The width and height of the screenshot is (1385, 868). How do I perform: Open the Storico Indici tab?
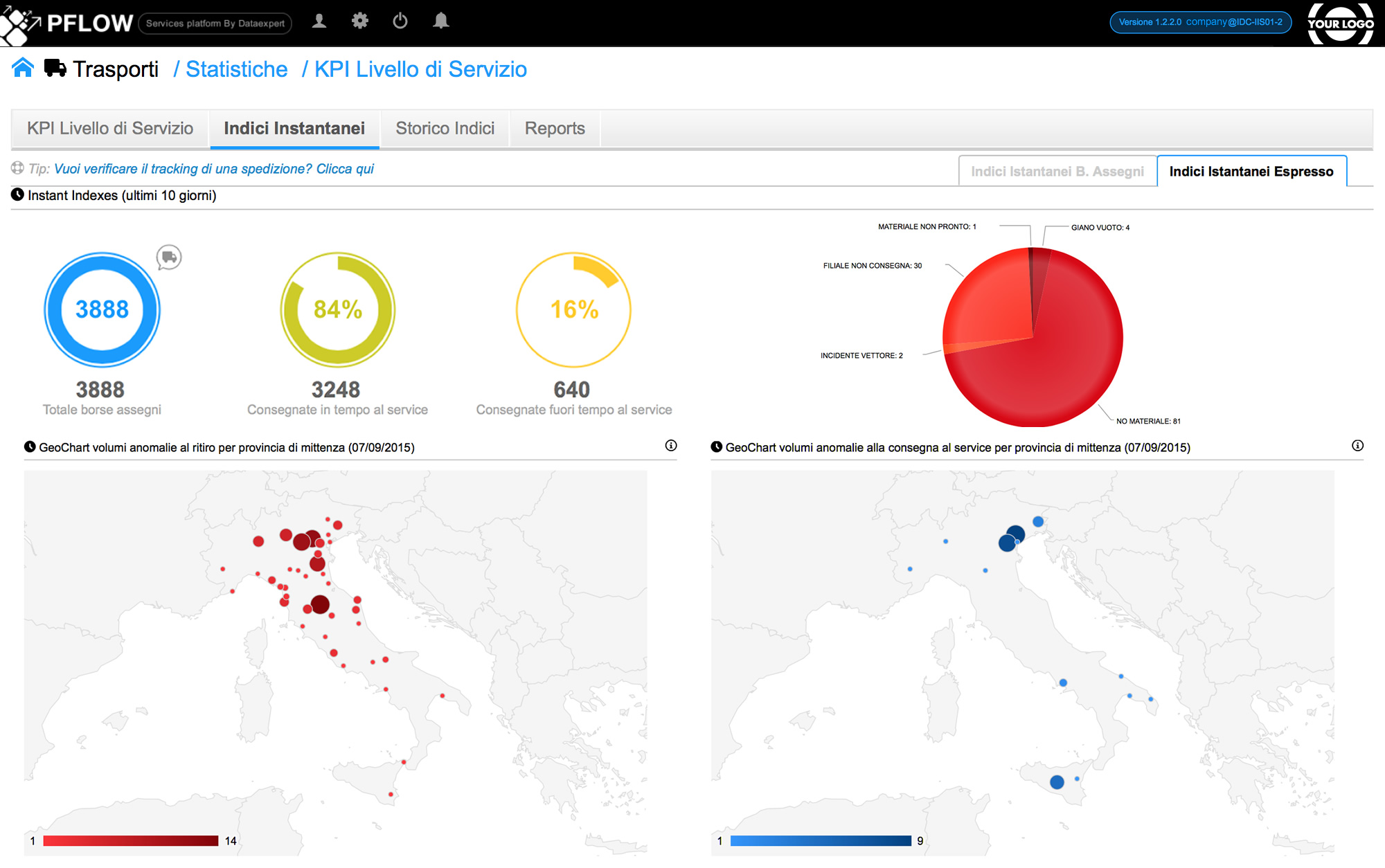(x=445, y=129)
